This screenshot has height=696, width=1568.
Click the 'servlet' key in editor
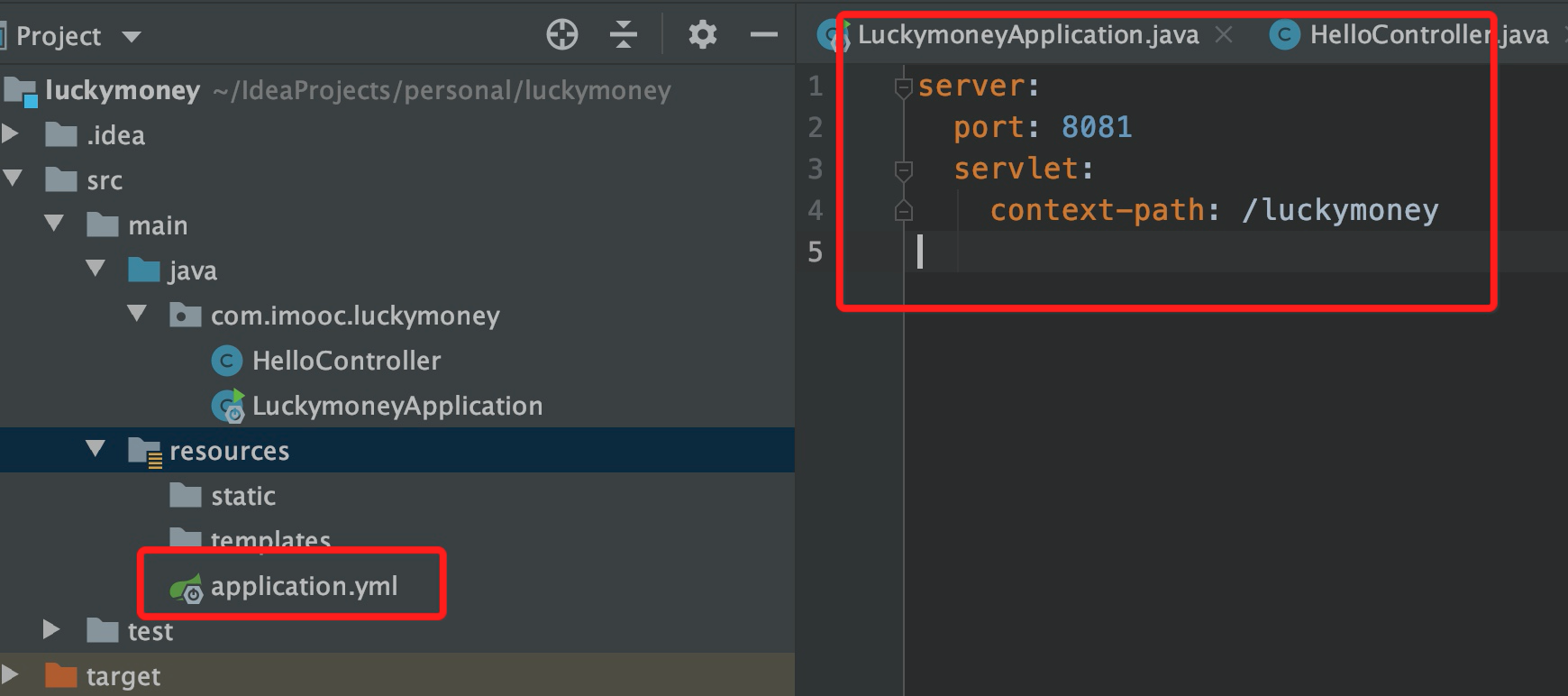coord(1016,169)
